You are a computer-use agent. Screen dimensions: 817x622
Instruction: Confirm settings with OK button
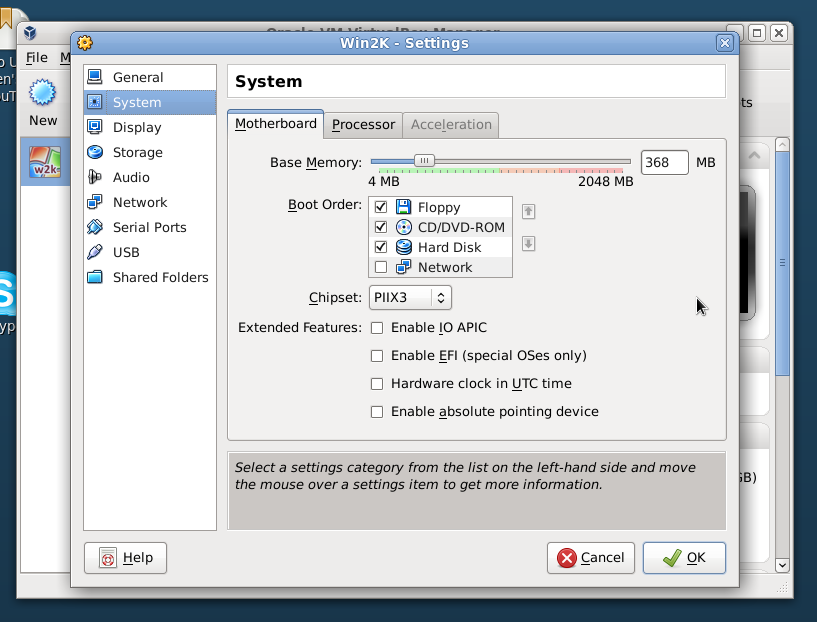(684, 558)
